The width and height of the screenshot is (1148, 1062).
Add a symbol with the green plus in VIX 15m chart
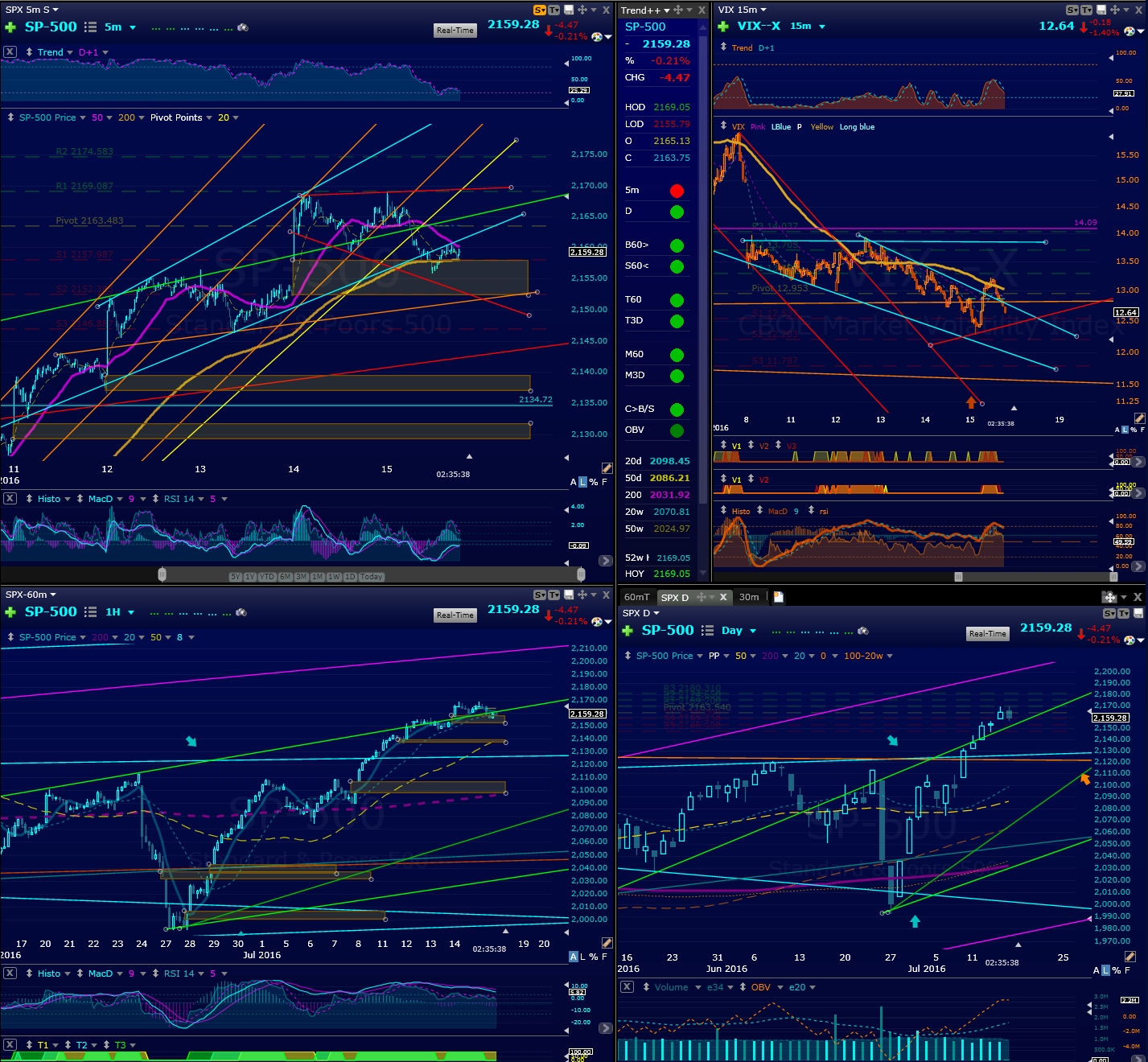pyautogui.click(x=723, y=27)
